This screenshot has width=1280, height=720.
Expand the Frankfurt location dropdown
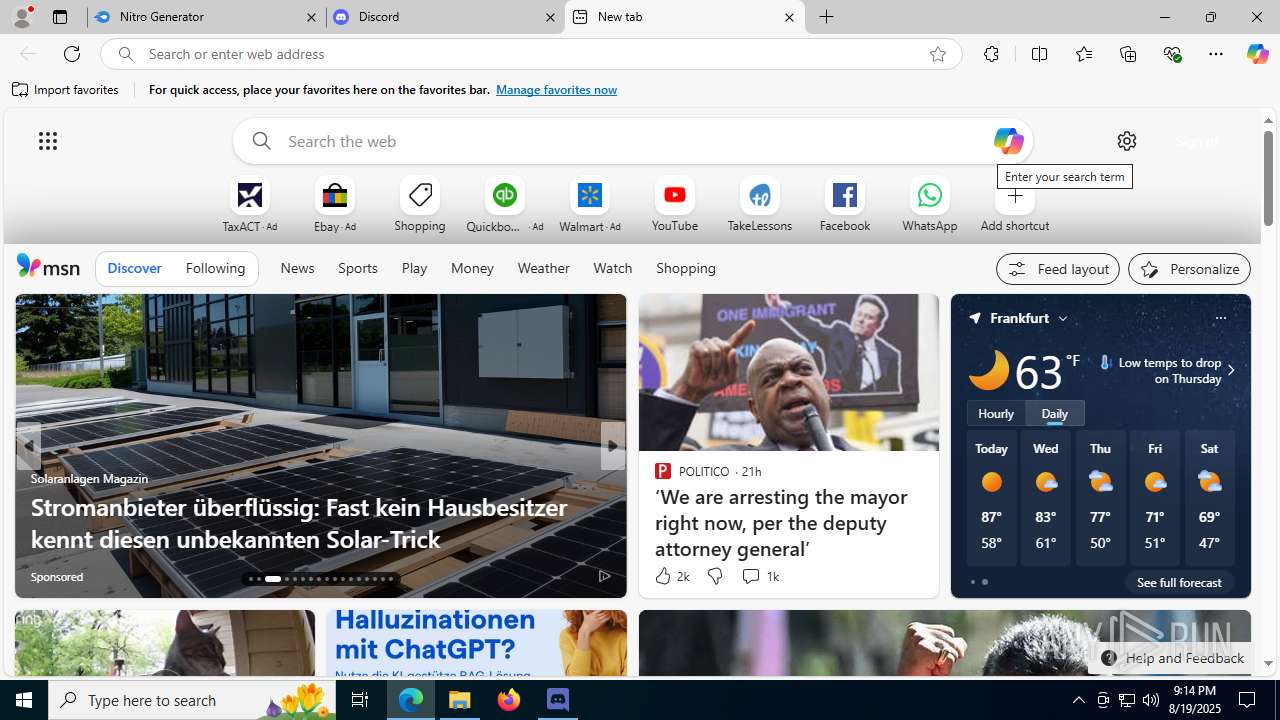click(x=1063, y=318)
